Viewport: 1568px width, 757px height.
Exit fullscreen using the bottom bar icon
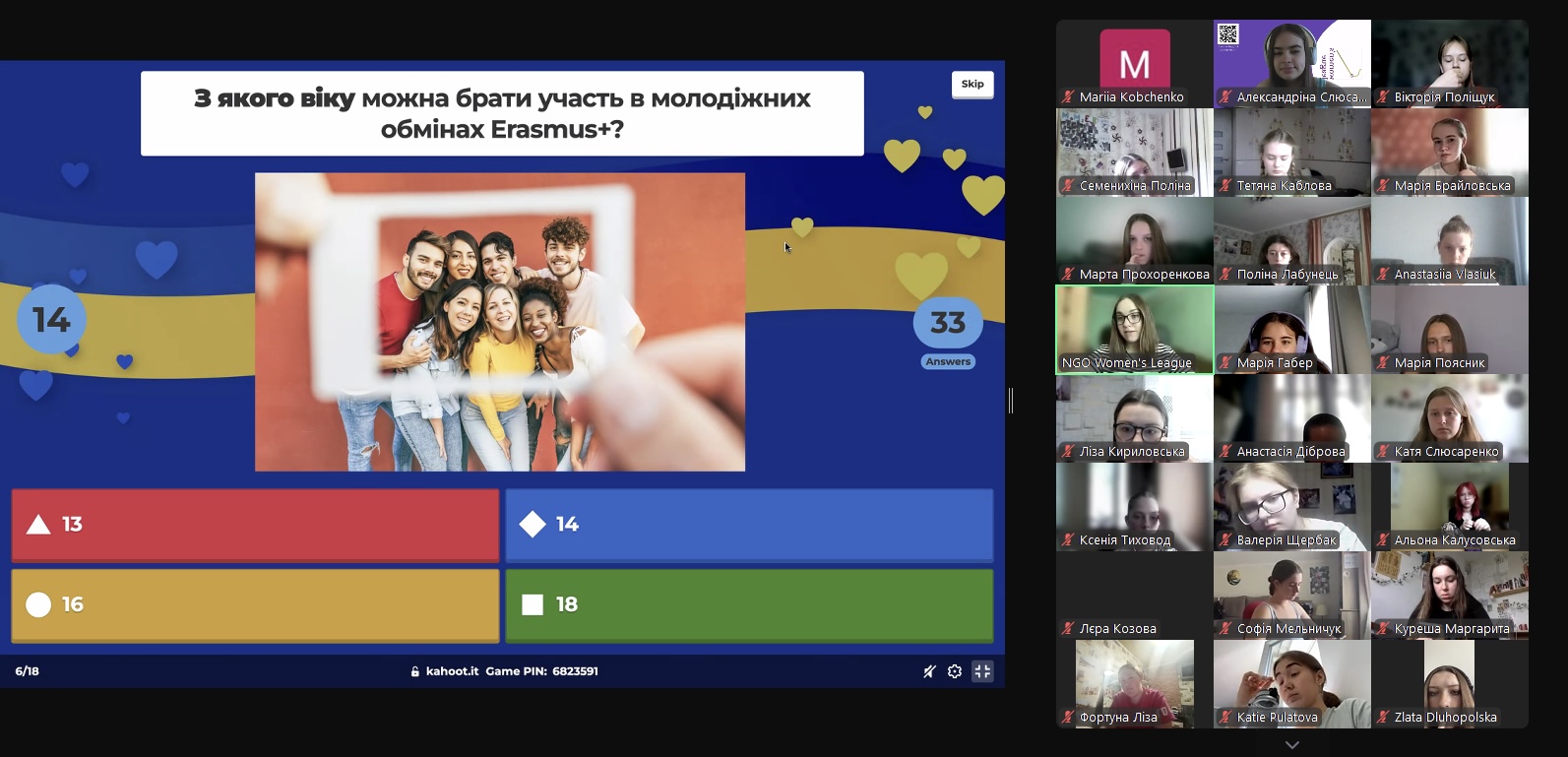point(982,671)
